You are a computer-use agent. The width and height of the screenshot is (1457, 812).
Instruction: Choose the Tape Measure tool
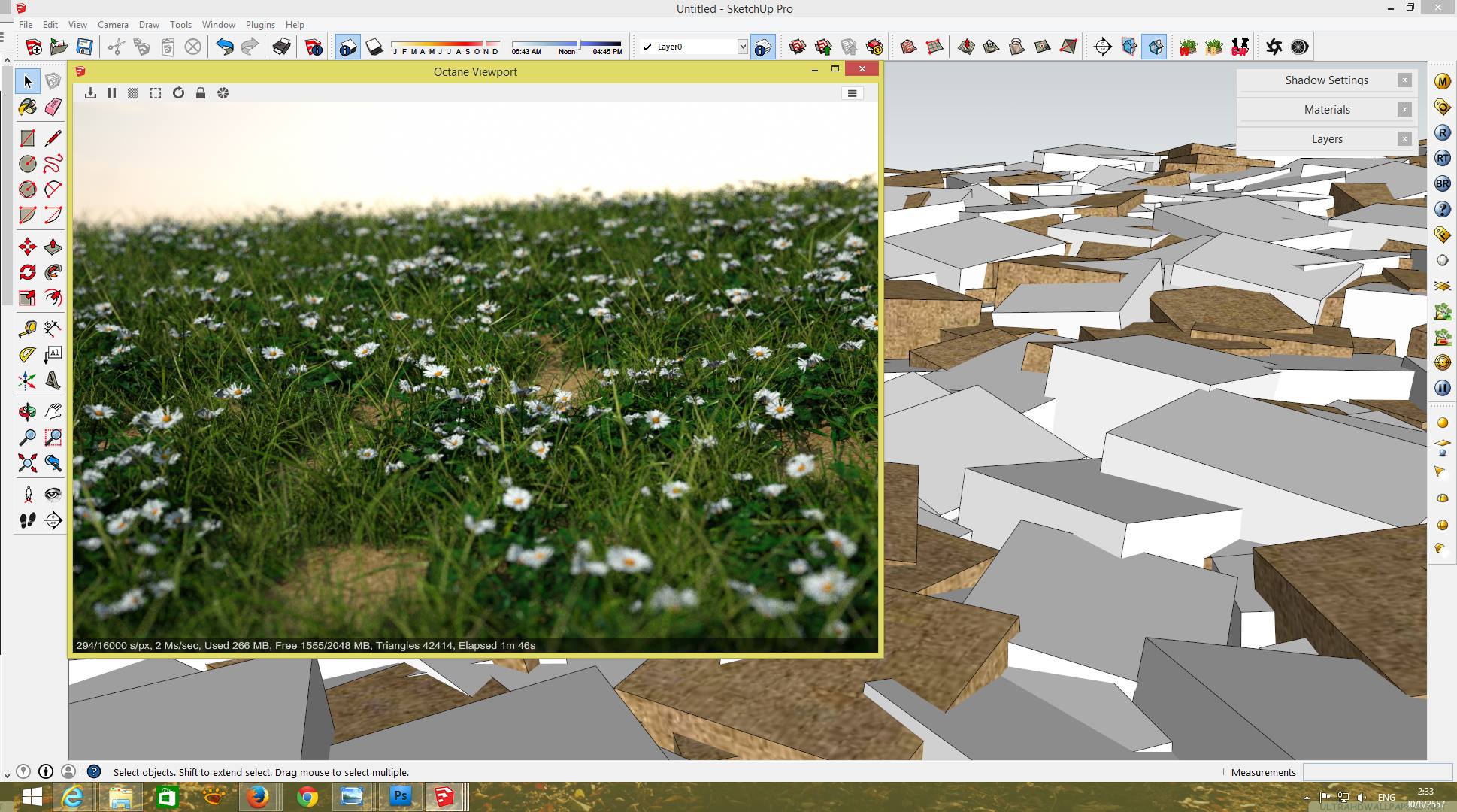coord(28,329)
